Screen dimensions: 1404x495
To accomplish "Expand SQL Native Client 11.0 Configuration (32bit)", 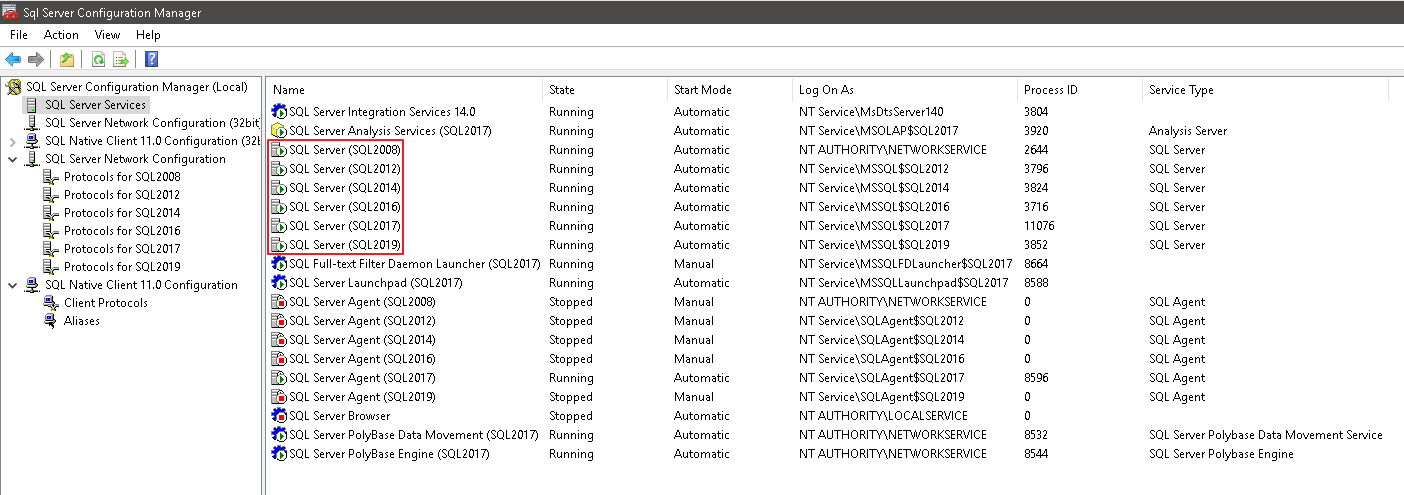I will 12,141.
